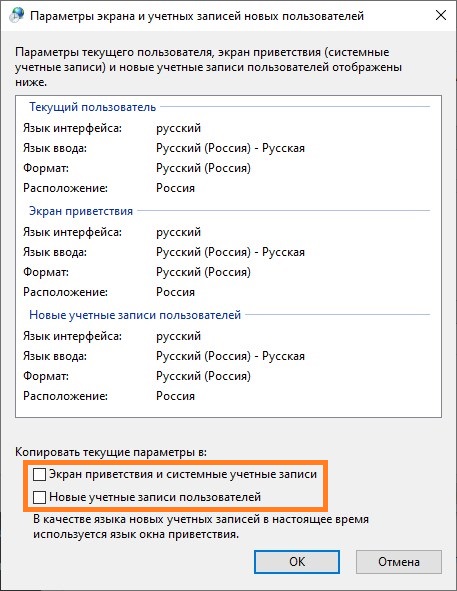This screenshot has height=591, width=457.
Task: Click the 'Язык ввода' value under 'Текущий пользователь'
Action: 230,148
